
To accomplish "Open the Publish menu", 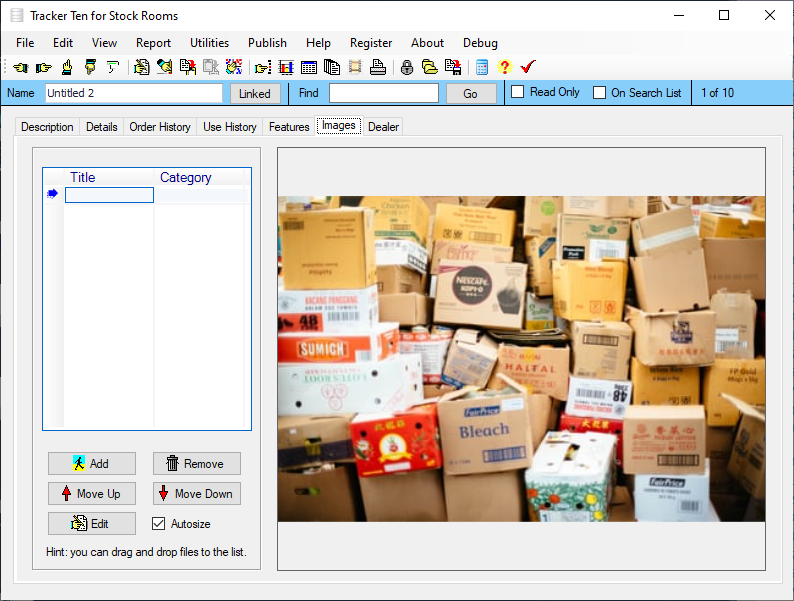I will point(267,43).
